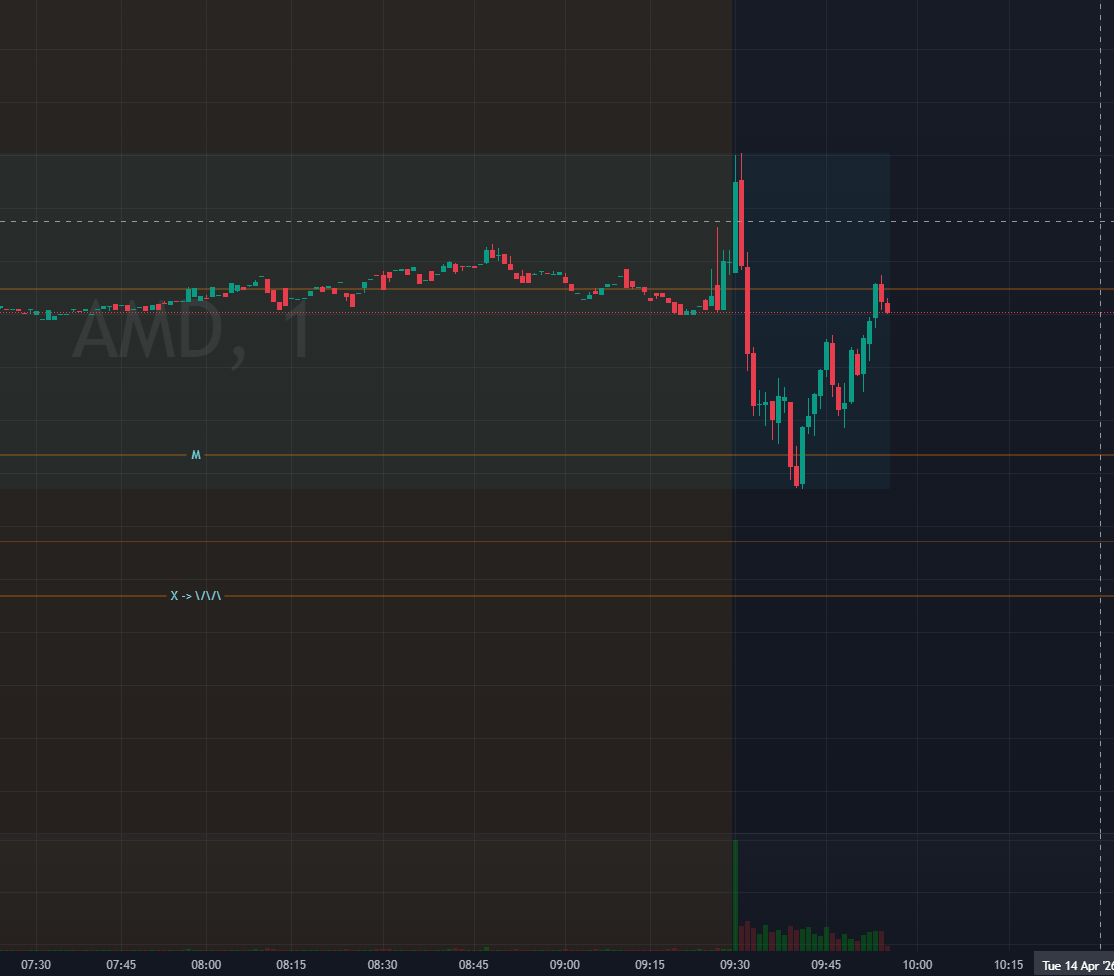Select the red dotted current price line

(x=1000, y=312)
